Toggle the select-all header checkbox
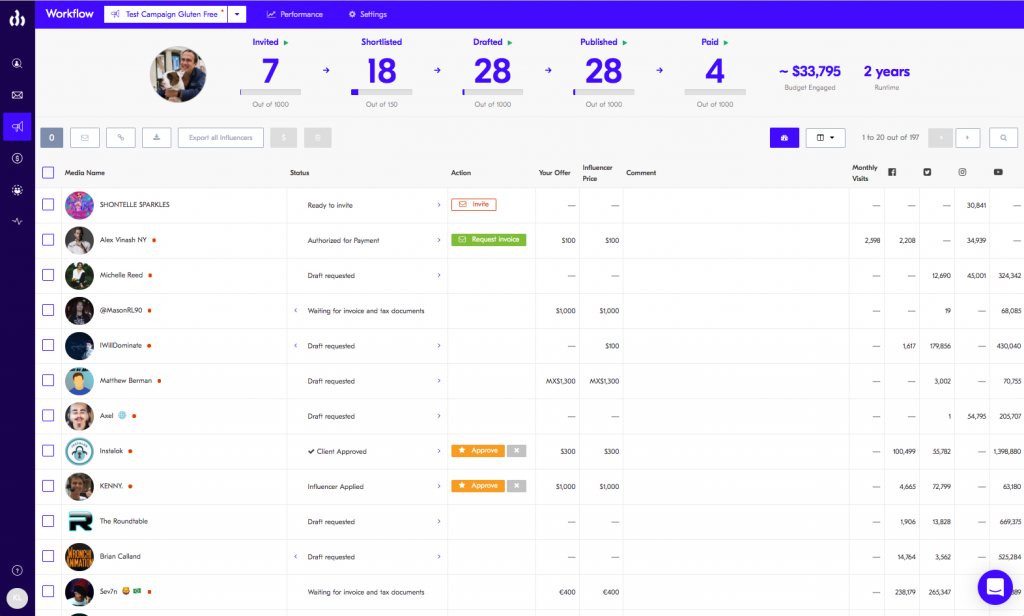 [x=48, y=172]
